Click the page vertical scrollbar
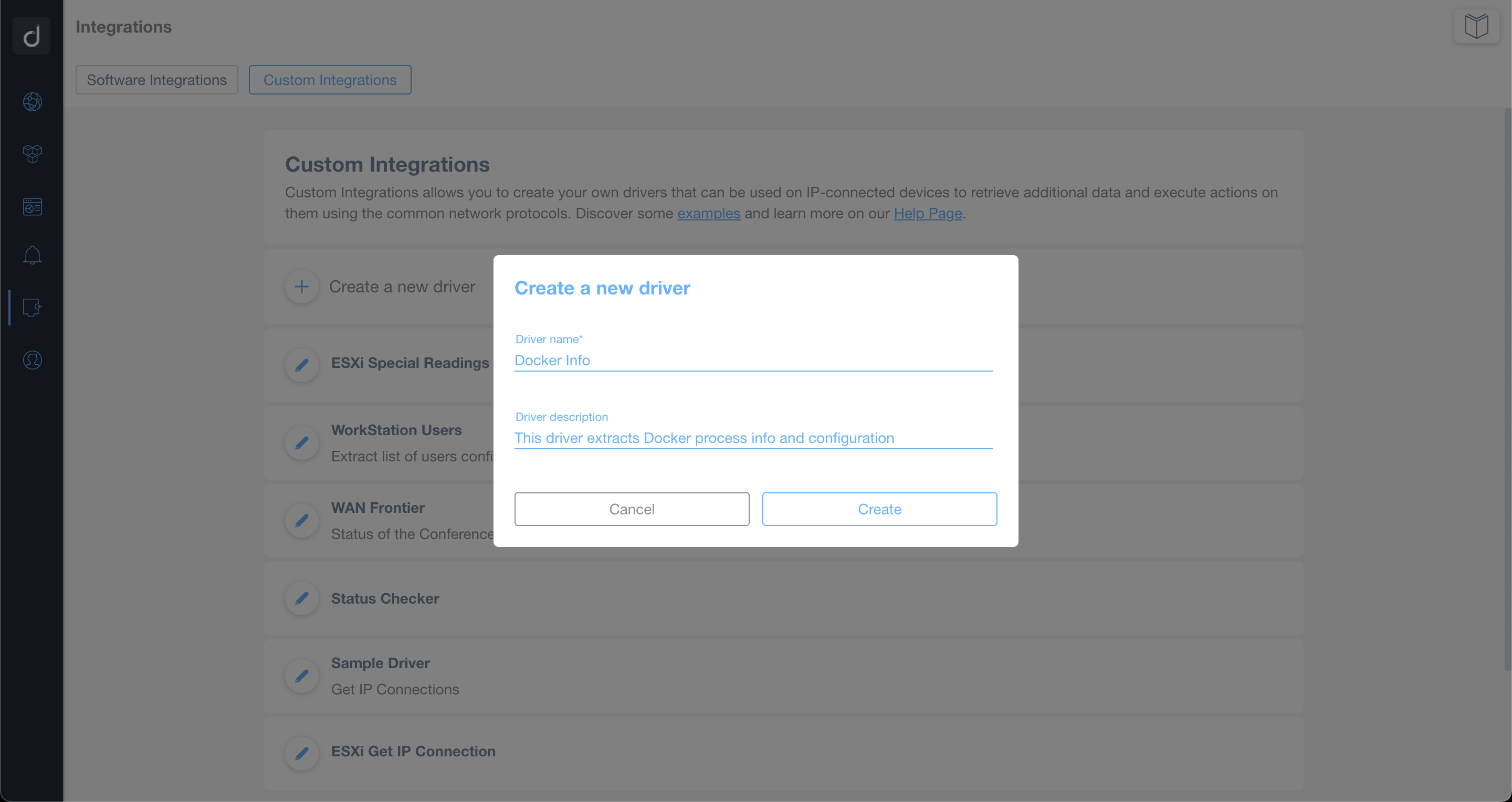The width and height of the screenshot is (1512, 802). click(x=1507, y=389)
